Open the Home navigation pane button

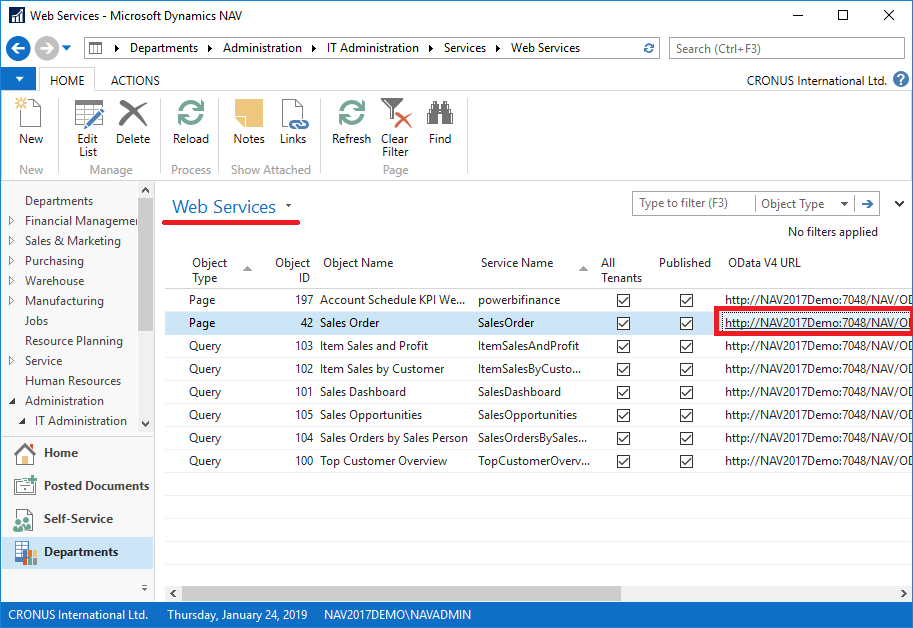tap(77, 453)
